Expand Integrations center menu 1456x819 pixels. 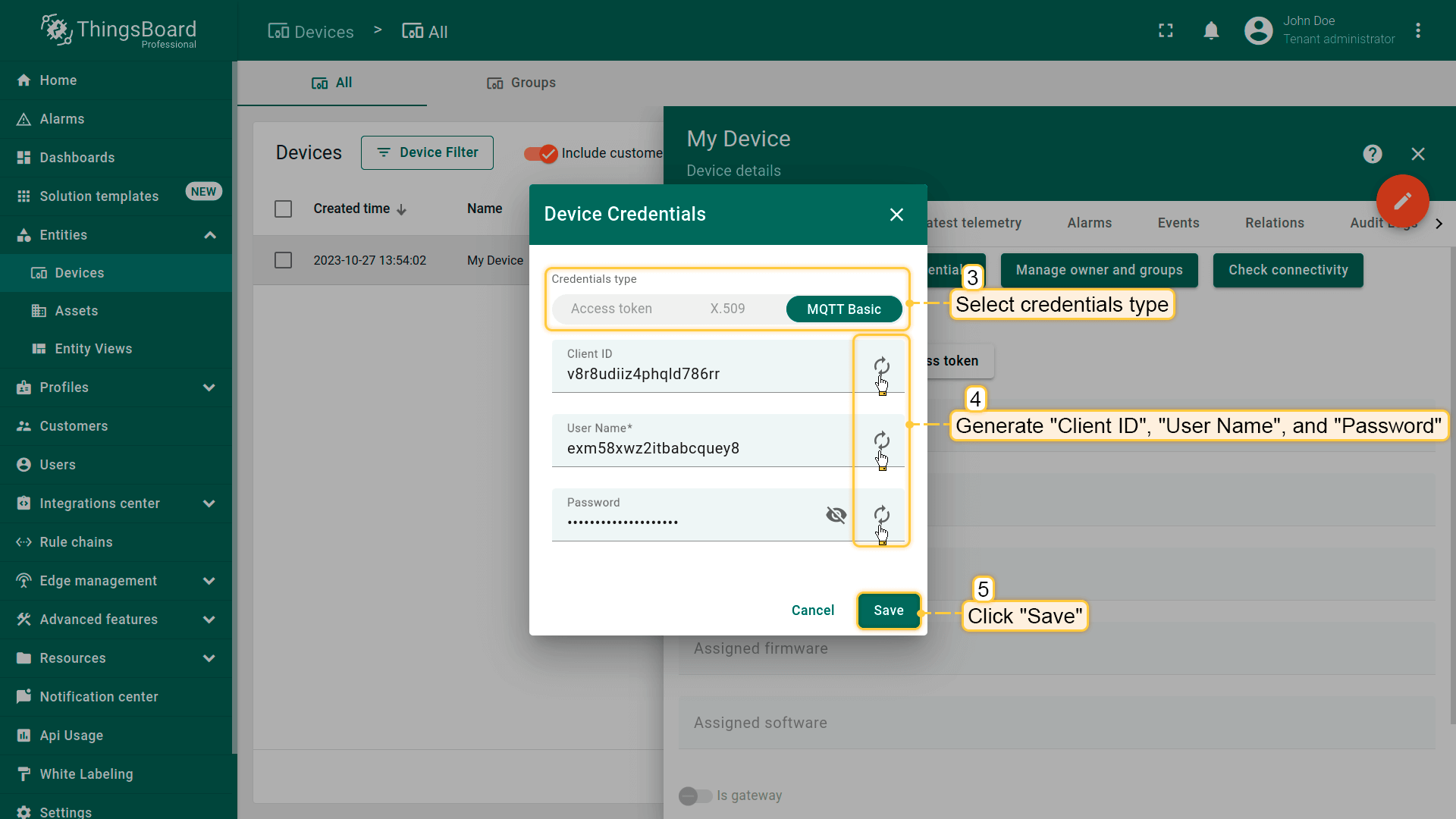(209, 504)
